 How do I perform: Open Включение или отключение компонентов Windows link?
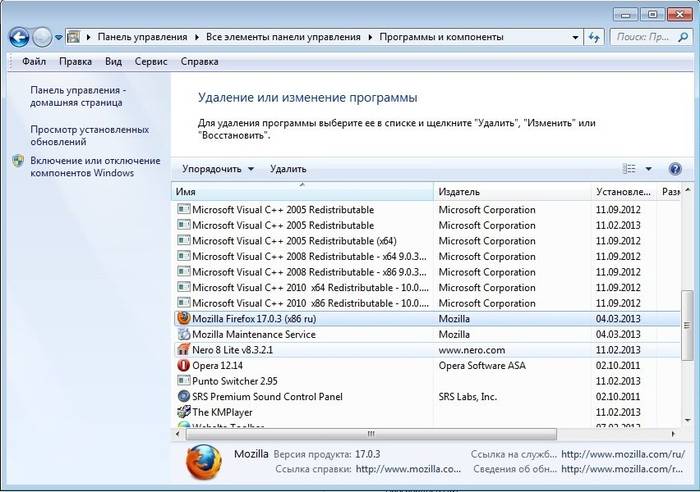(x=94, y=166)
